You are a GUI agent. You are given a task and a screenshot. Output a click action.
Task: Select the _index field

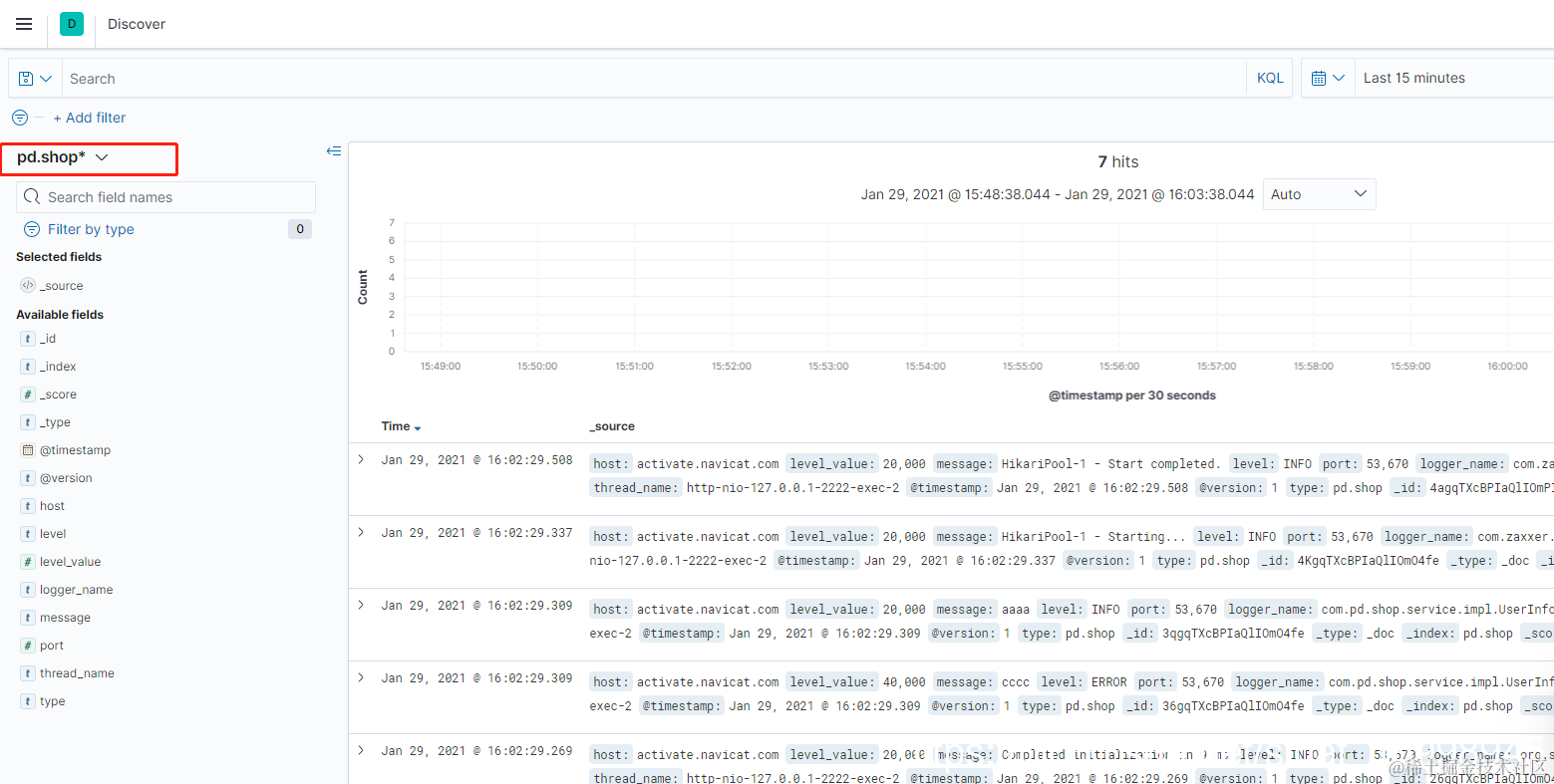[58, 367]
